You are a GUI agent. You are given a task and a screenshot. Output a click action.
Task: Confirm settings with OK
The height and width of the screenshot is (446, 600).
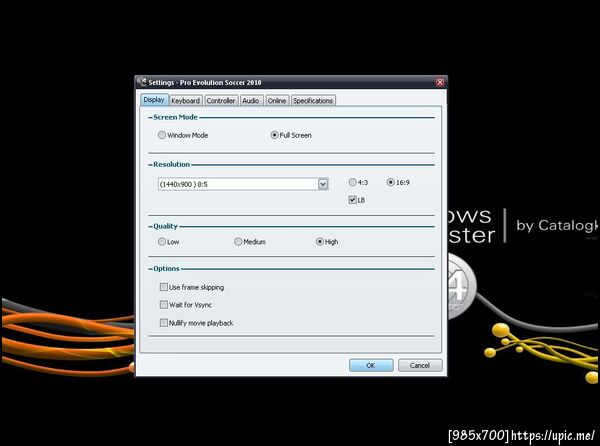click(x=371, y=365)
